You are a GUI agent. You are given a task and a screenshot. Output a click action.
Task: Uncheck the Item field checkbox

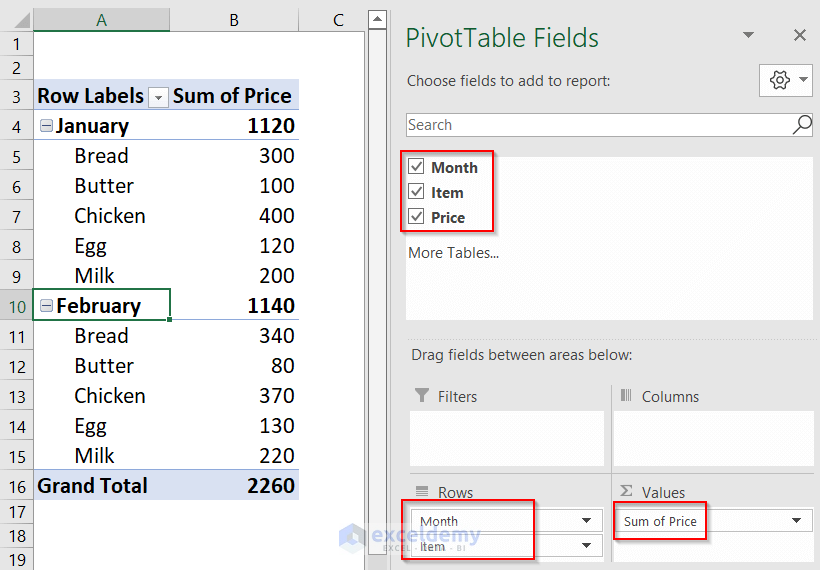pyautogui.click(x=417, y=192)
